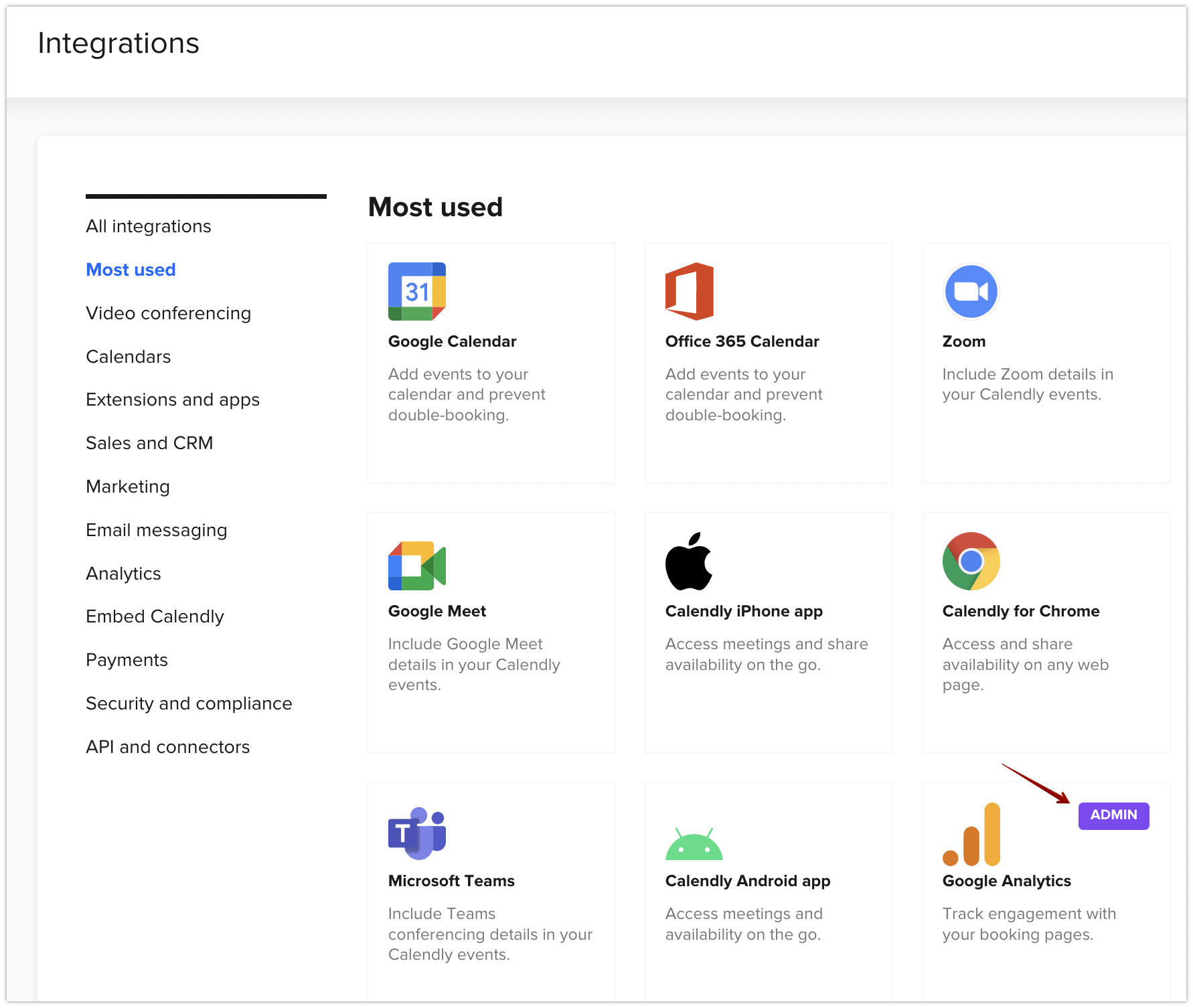Click 'Include Zoom details in your Calendly events.' text
This screenshot has height=1008, width=1193.
pos(1028,384)
